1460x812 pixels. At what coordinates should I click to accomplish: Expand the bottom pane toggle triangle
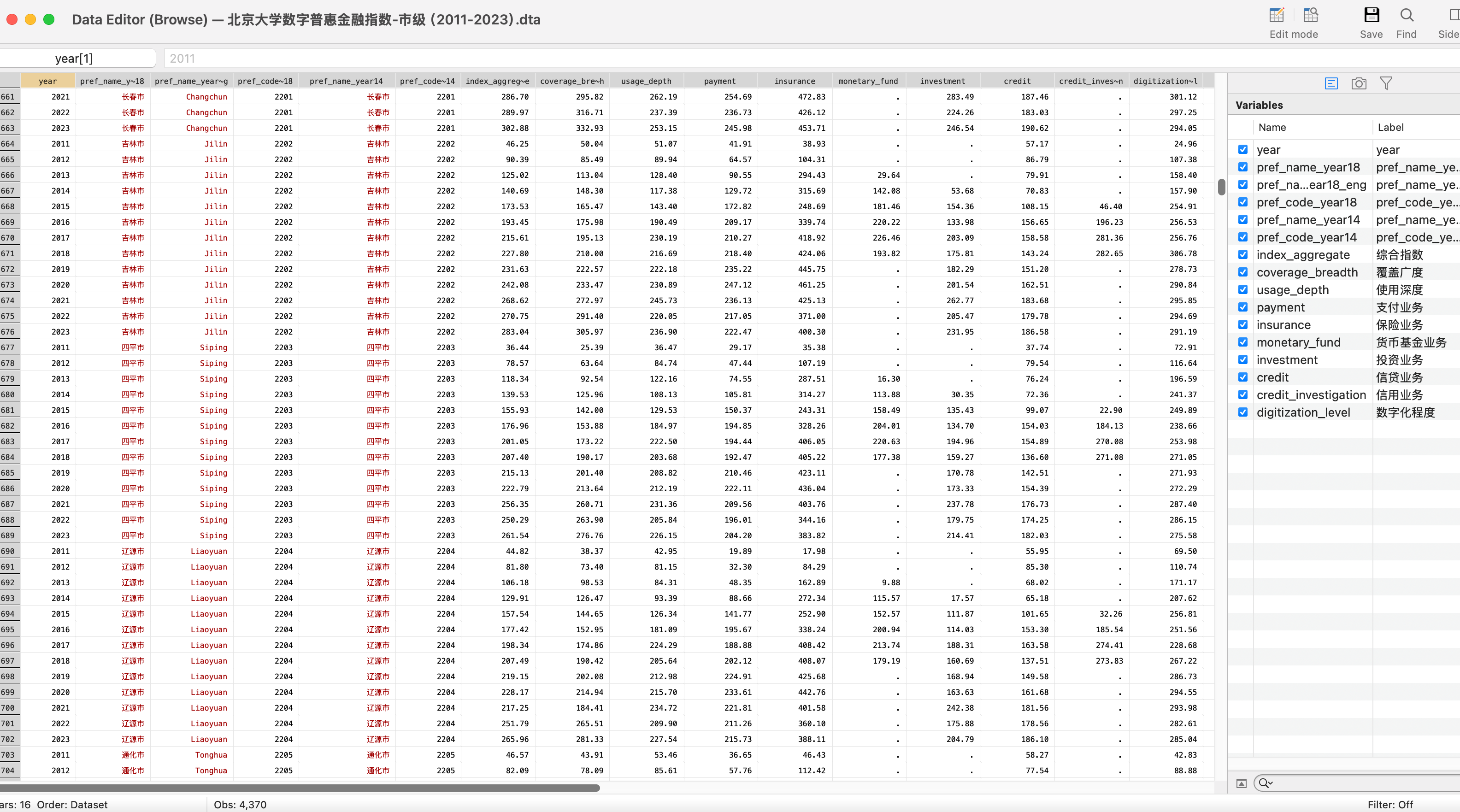coord(1241,783)
